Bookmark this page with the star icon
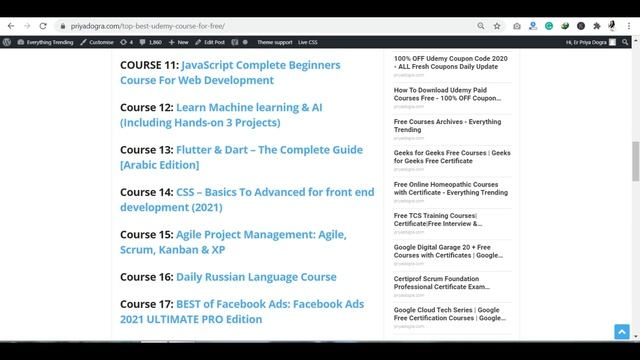640x360 pixels. point(497,26)
